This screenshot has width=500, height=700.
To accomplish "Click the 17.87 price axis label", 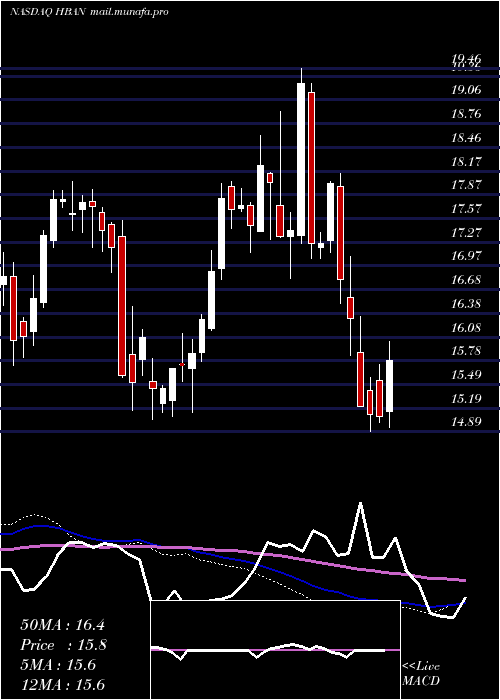I will (x=467, y=185).
